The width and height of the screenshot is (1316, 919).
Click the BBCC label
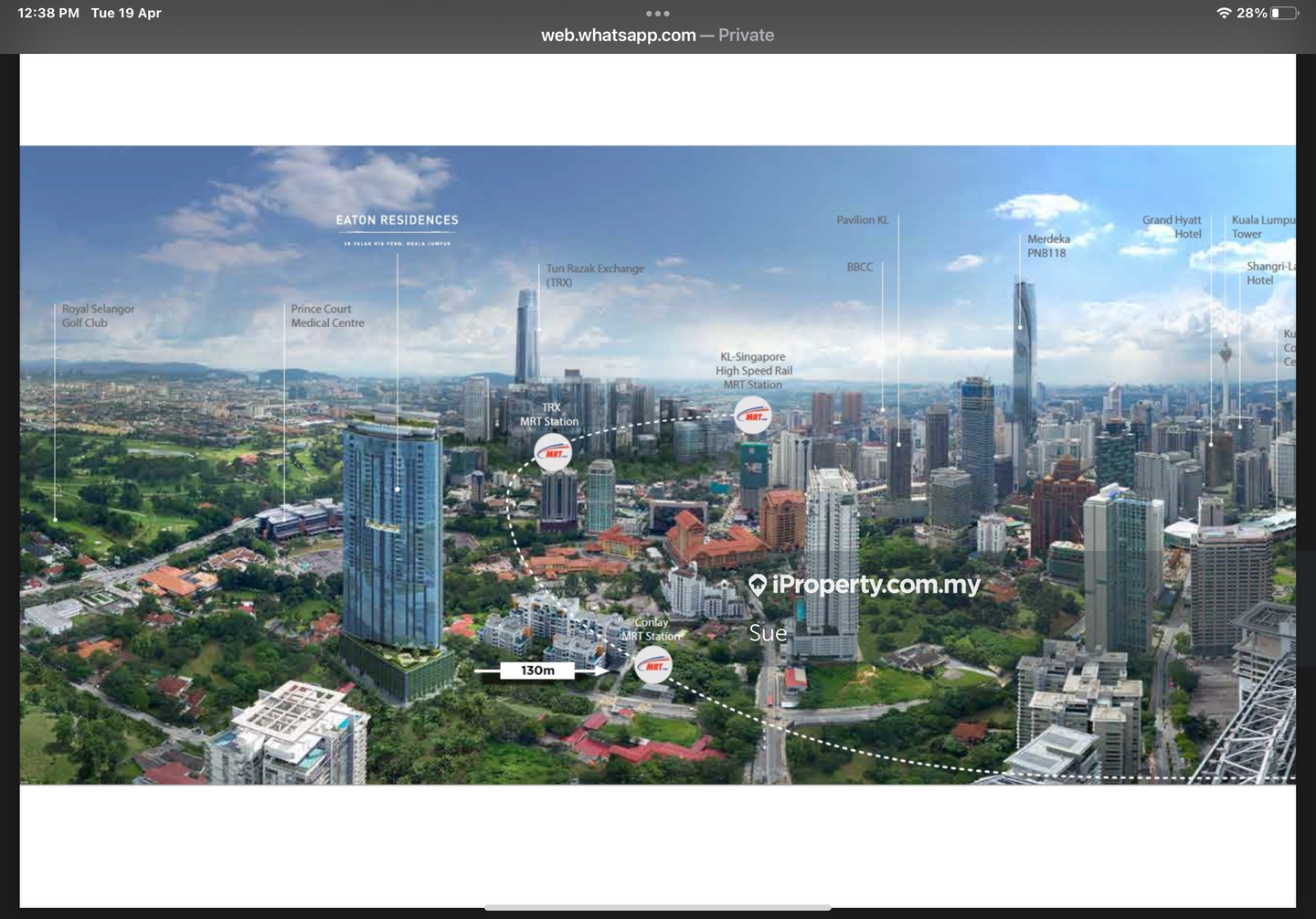[x=859, y=268]
